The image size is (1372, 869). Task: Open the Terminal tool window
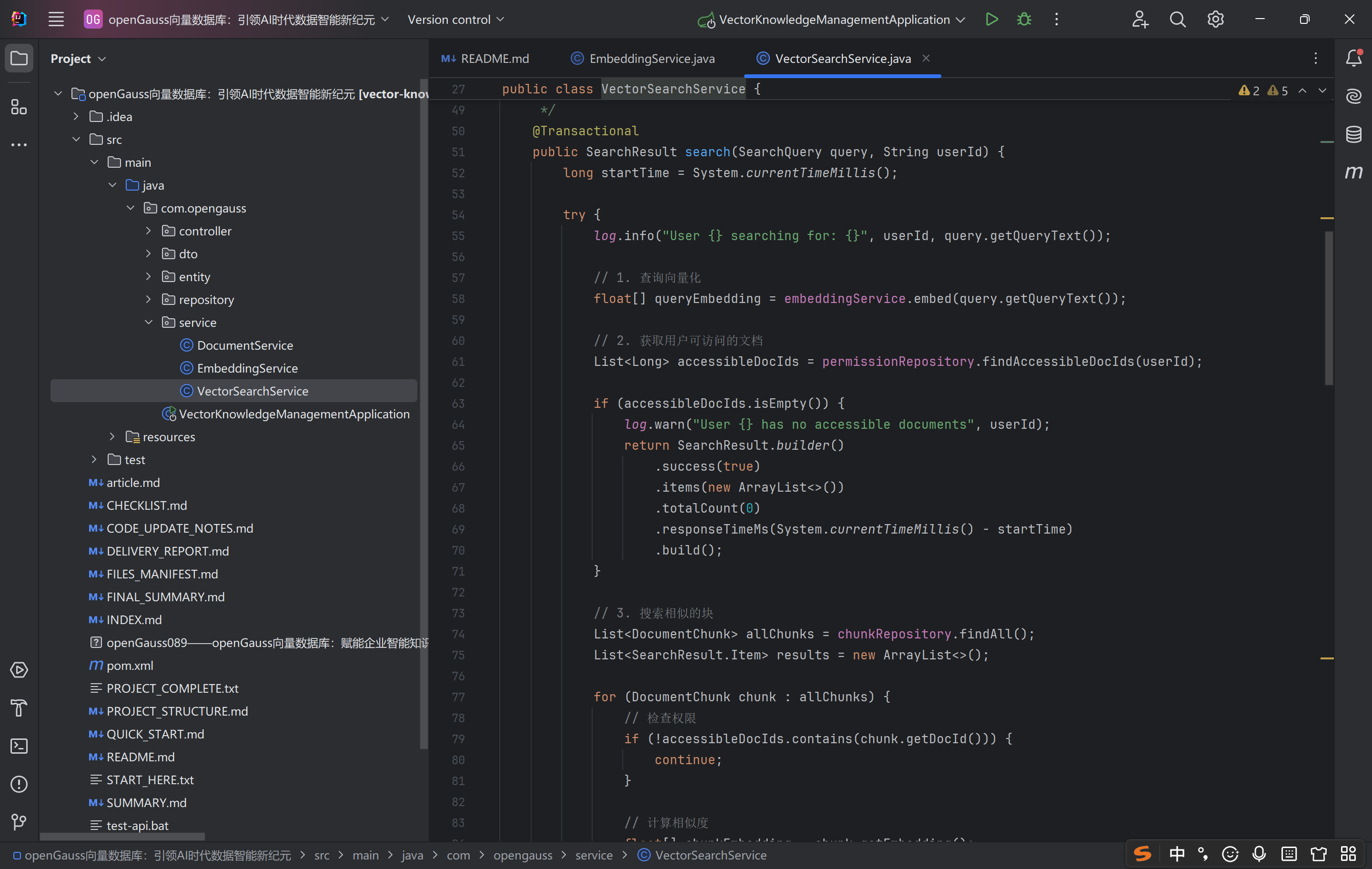(19, 746)
